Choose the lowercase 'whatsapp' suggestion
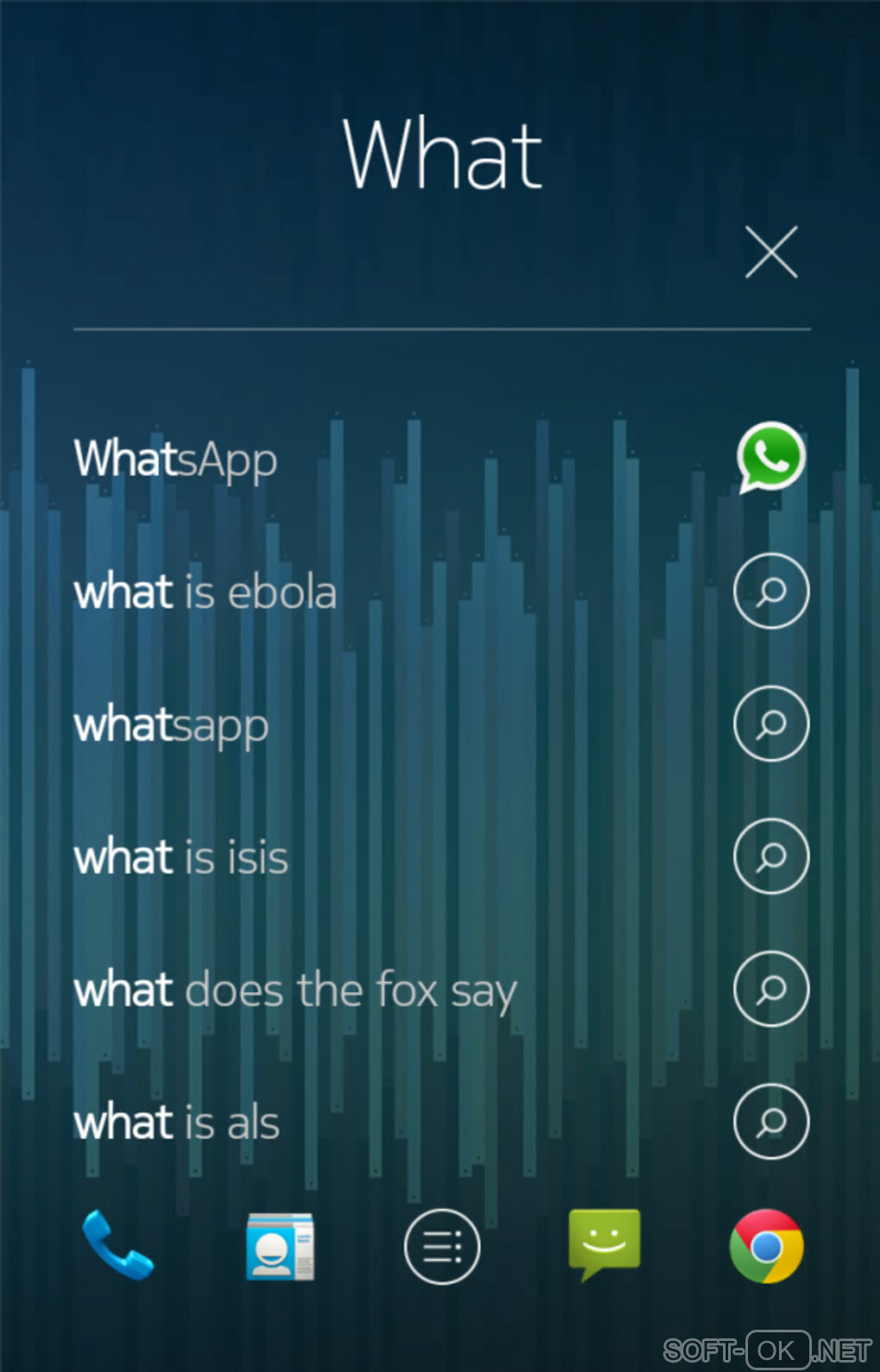 (x=172, y=725)
